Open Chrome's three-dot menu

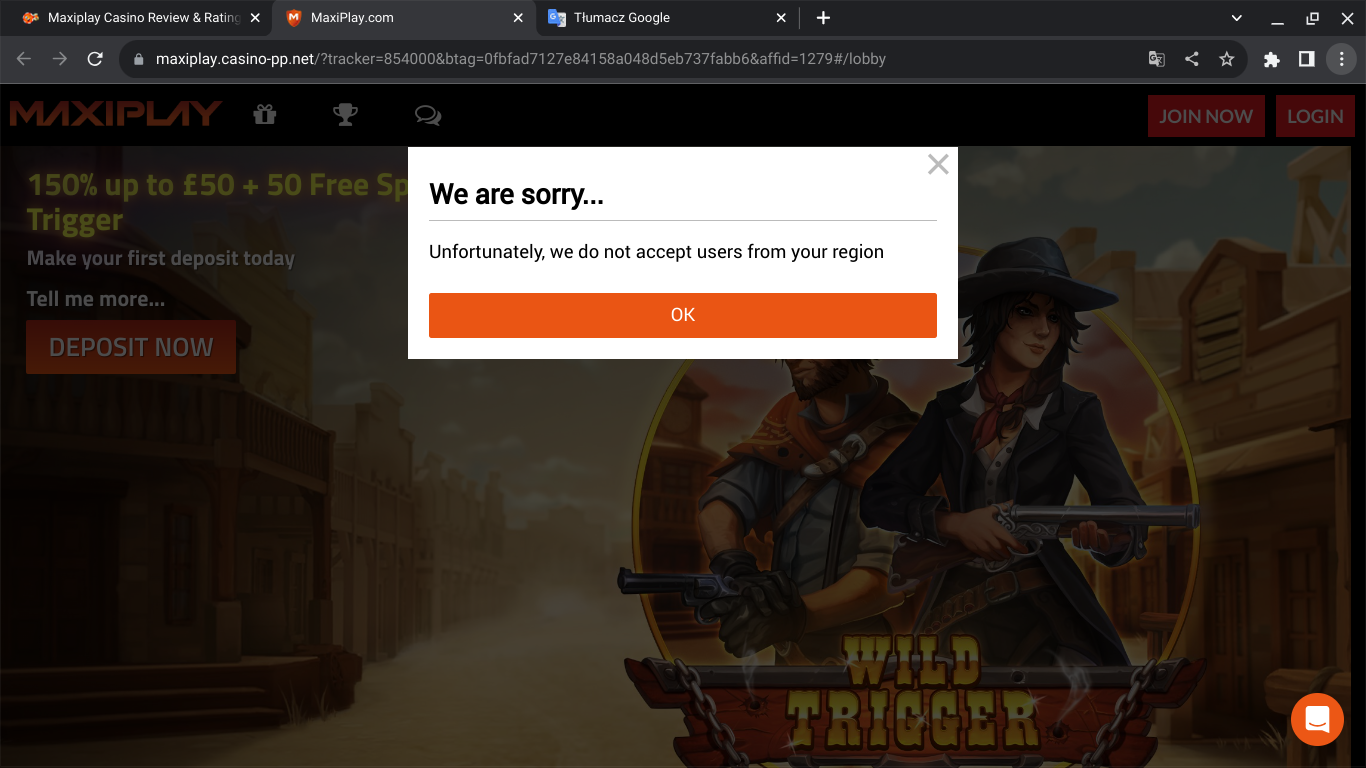click(x=1341, y=59)
